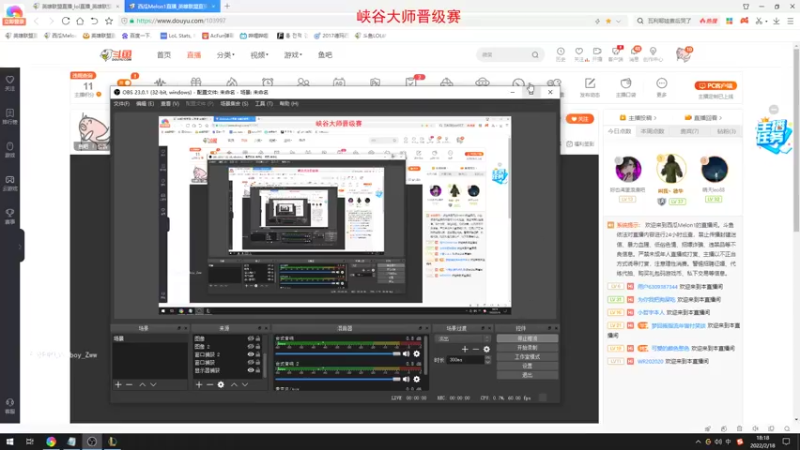The width and height of the screenshot is (800, 450).
Task: Adjust the first mixer channel volume slider
Action: click(x=338, y=354)
